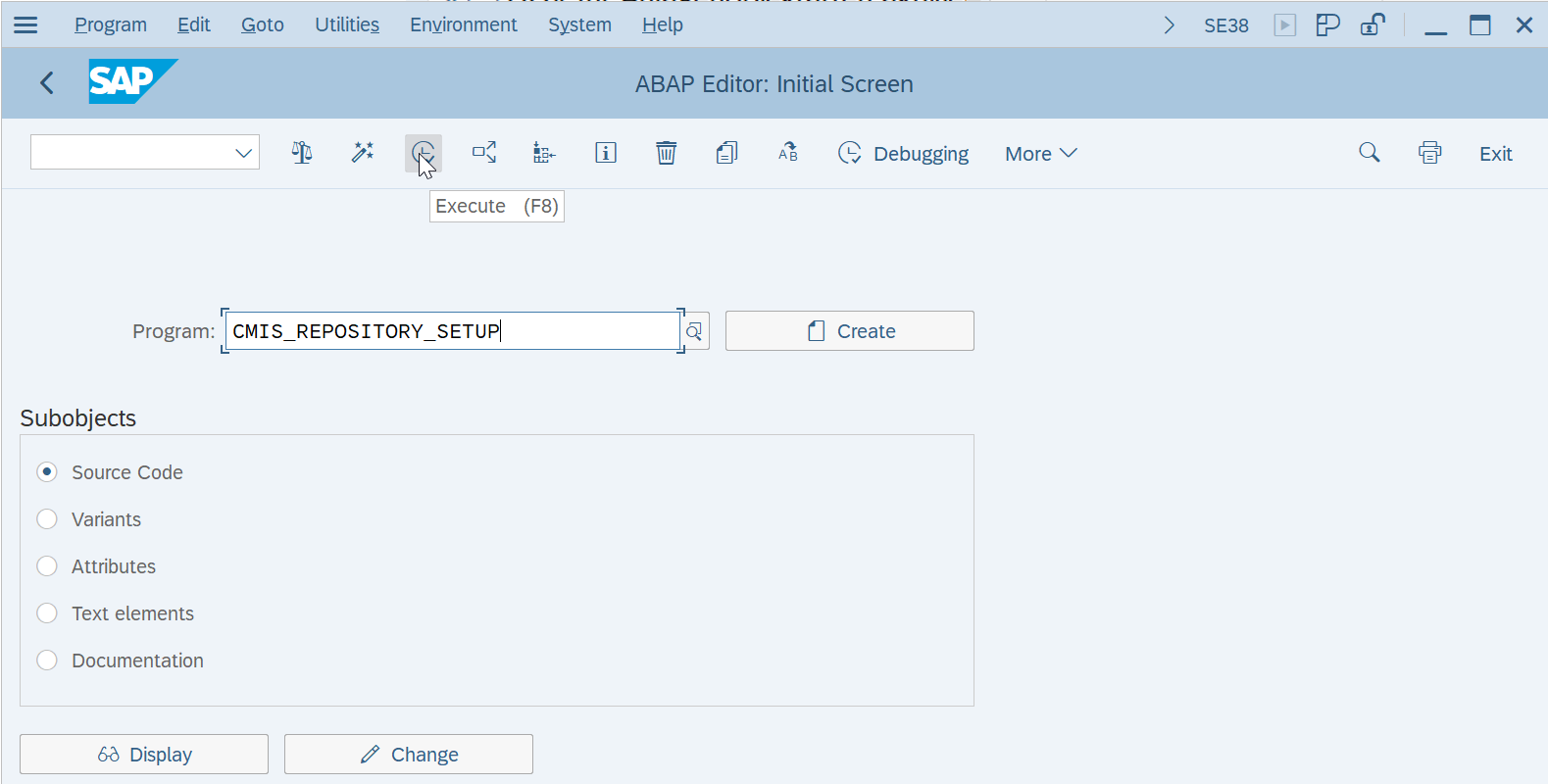The width and height of the screenshot is (1548, 784).
Task: Go back with the left arrow
Action: click(x=46, y=83)
